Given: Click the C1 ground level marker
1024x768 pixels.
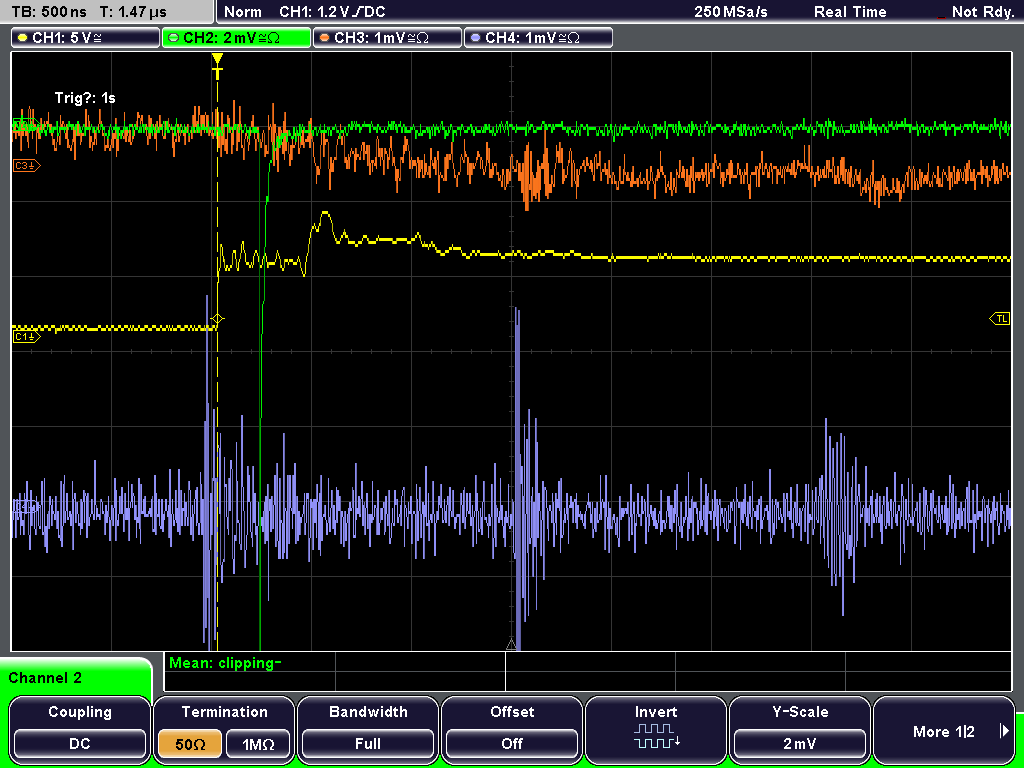Looking at the screenshot, I should coord(27,336).
